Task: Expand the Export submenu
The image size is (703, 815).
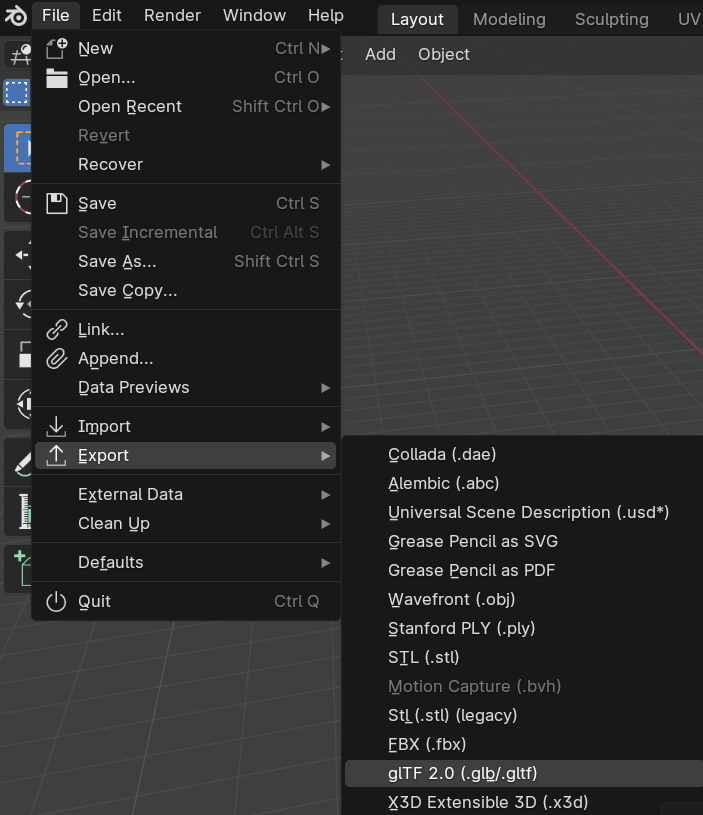Action: [x=185, y=456]
